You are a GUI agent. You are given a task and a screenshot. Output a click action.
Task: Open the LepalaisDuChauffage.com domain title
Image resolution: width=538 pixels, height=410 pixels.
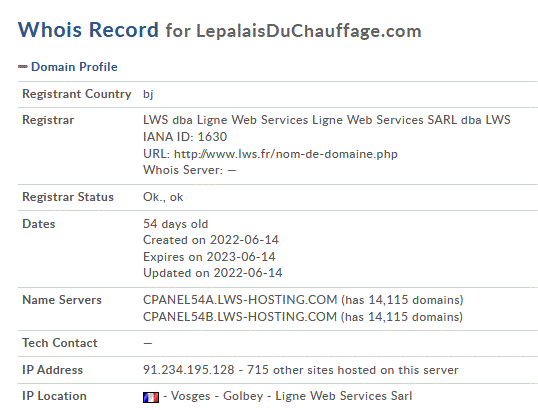coord(309,31)
